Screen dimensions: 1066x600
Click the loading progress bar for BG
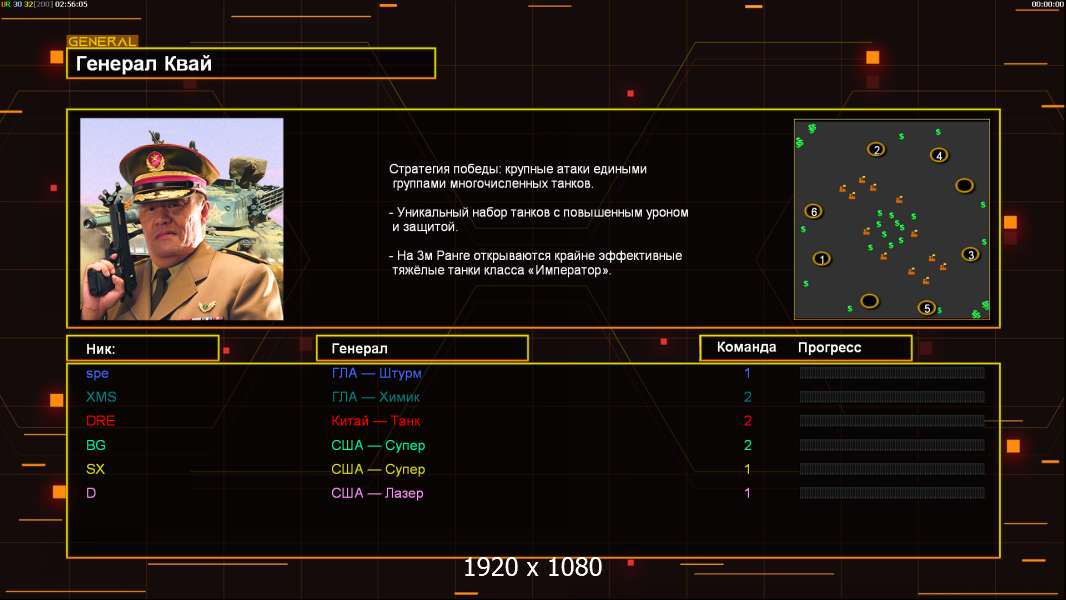click(892, 445)
